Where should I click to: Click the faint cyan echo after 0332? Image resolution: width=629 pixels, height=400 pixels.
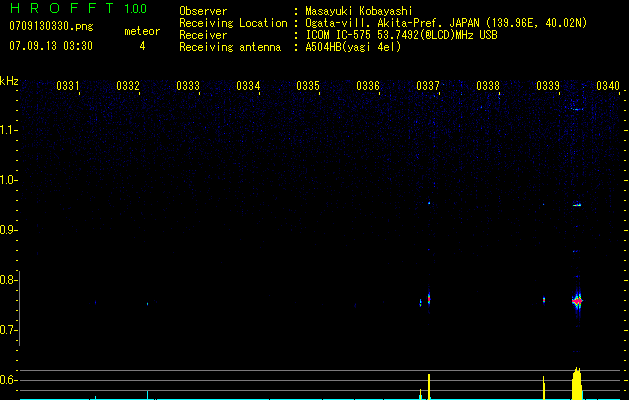147,304
